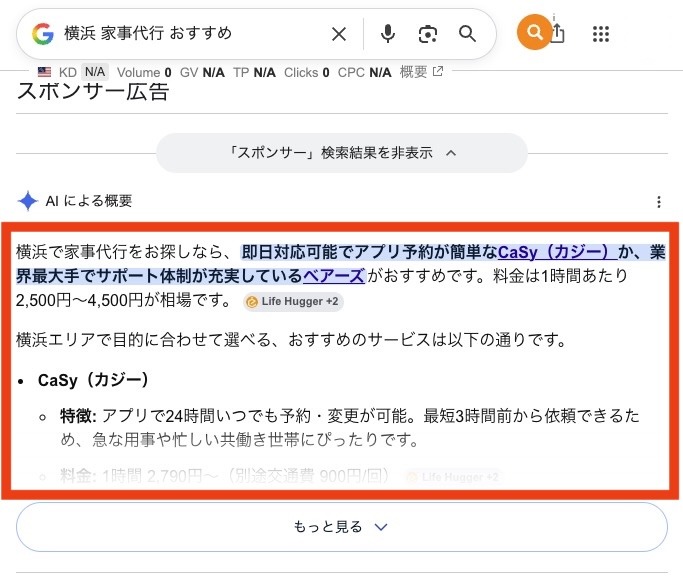Collapse the 「スポンサー」検索結果を非表示 button

click(342, 153)
